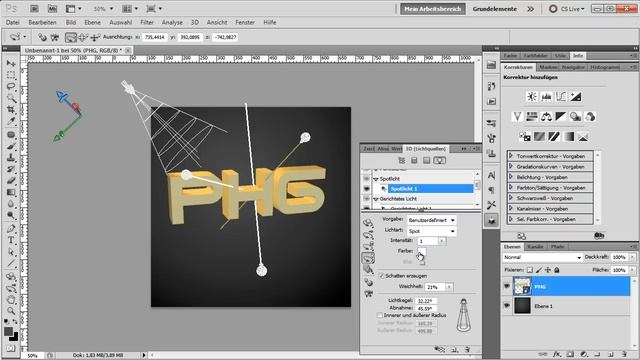
Task: Click the foreground color swatch in toolbox
Action: click(x=8, y=331)
